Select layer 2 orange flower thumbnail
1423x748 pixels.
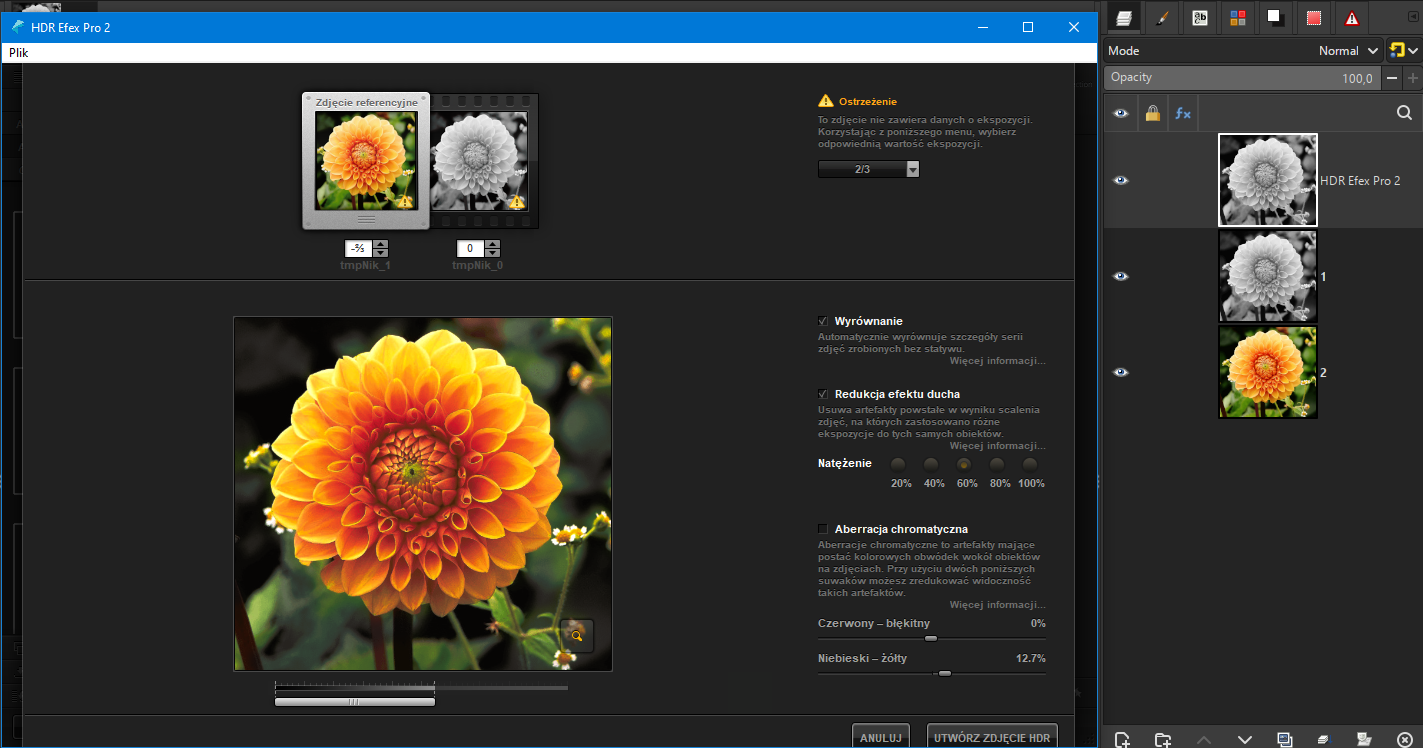coord(1267,372)
